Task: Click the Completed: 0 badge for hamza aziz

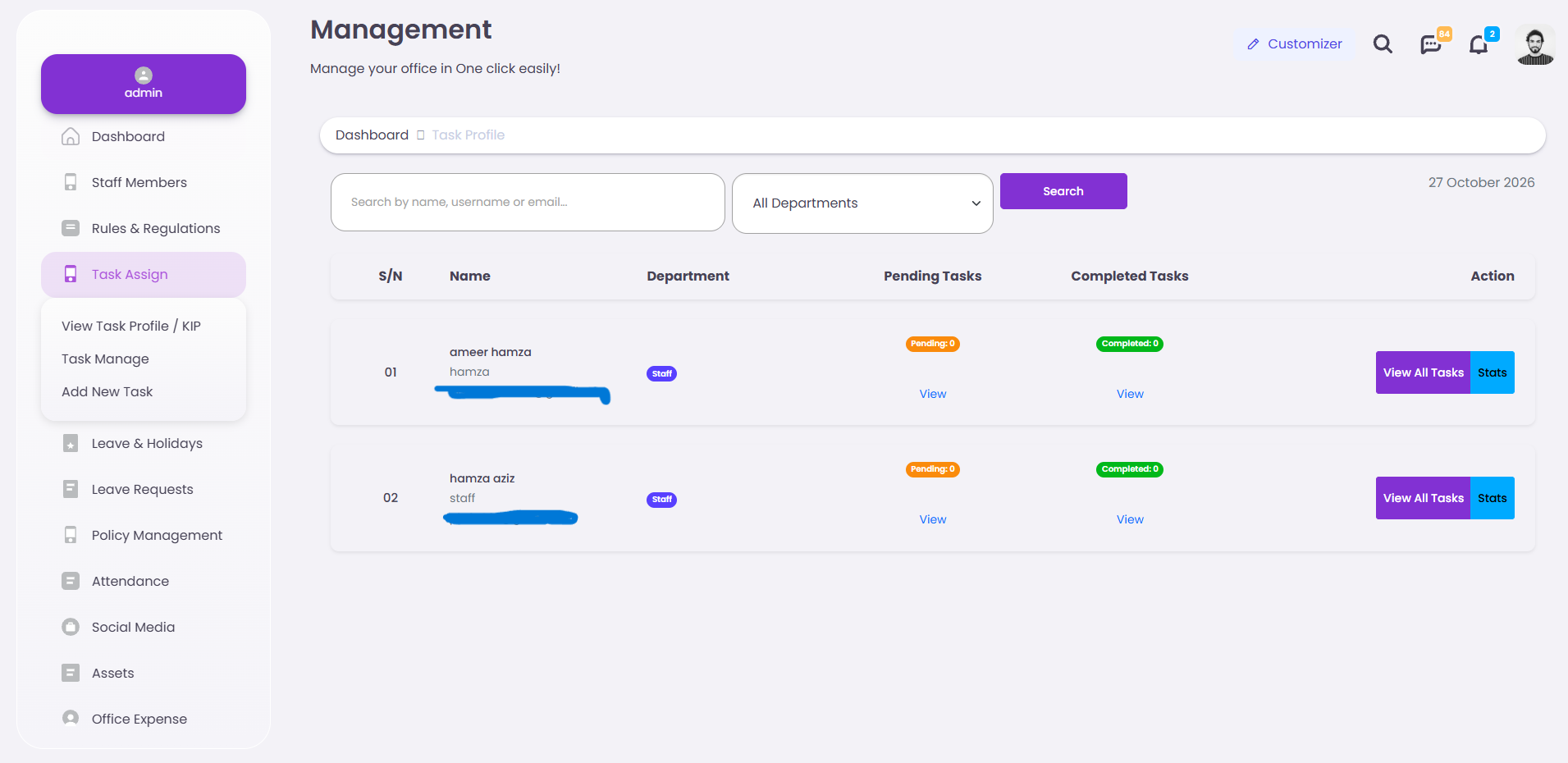Action: [1130, 469]
